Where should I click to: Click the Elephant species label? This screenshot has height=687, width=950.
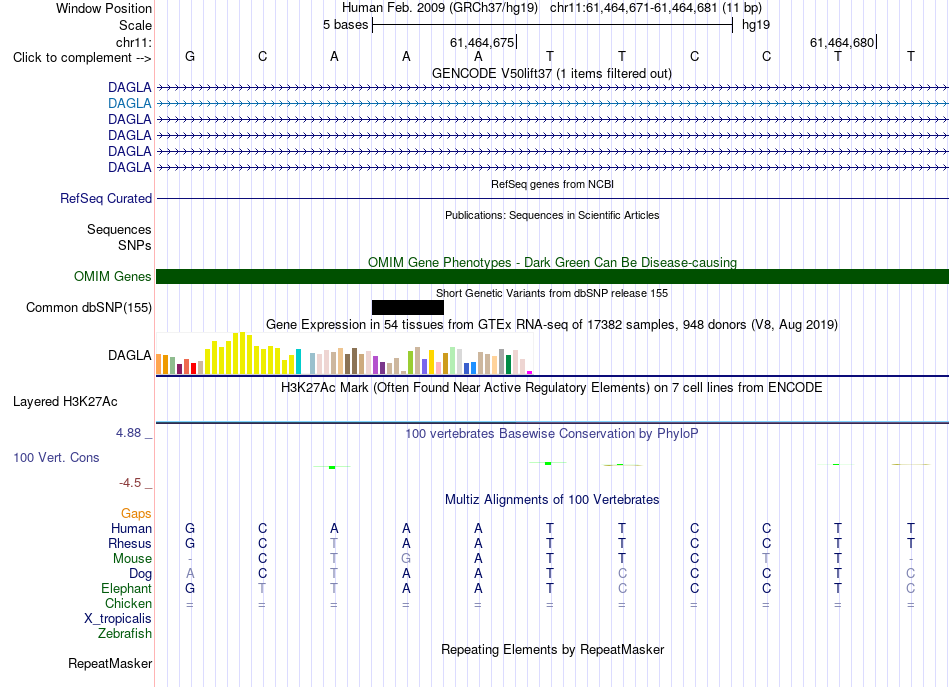click(x=126, y=589)
